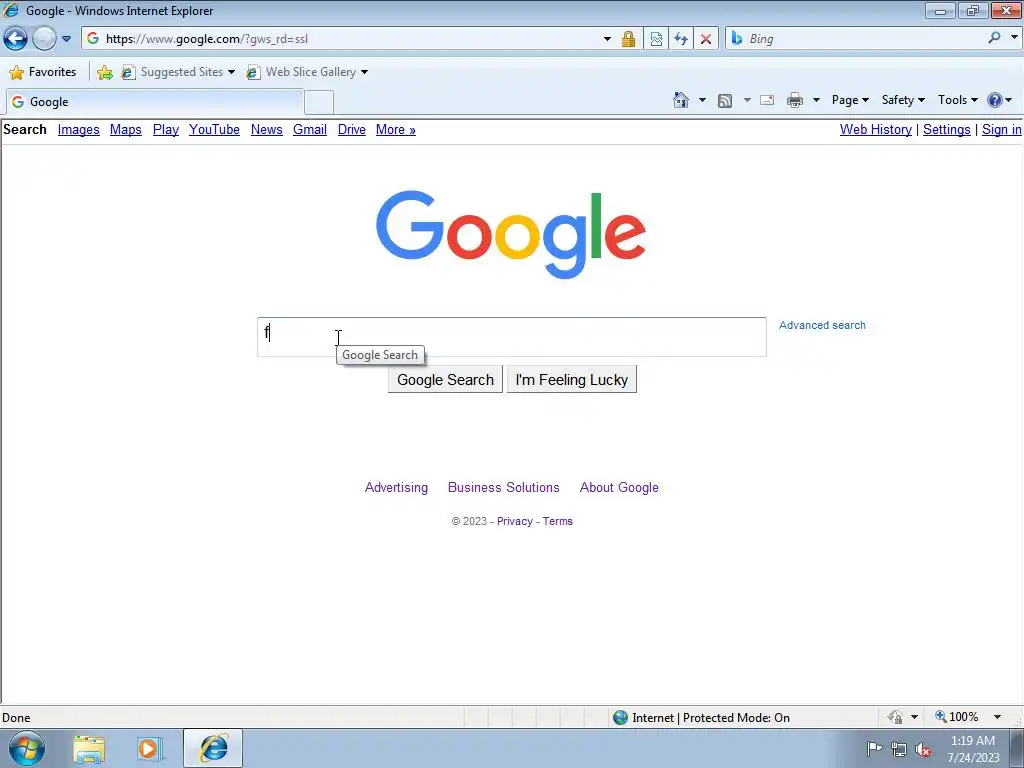Expand the Print options dropdown arrow
Image resolution: width=1024 pixels, height=768 pixels.
pos(816,100)
